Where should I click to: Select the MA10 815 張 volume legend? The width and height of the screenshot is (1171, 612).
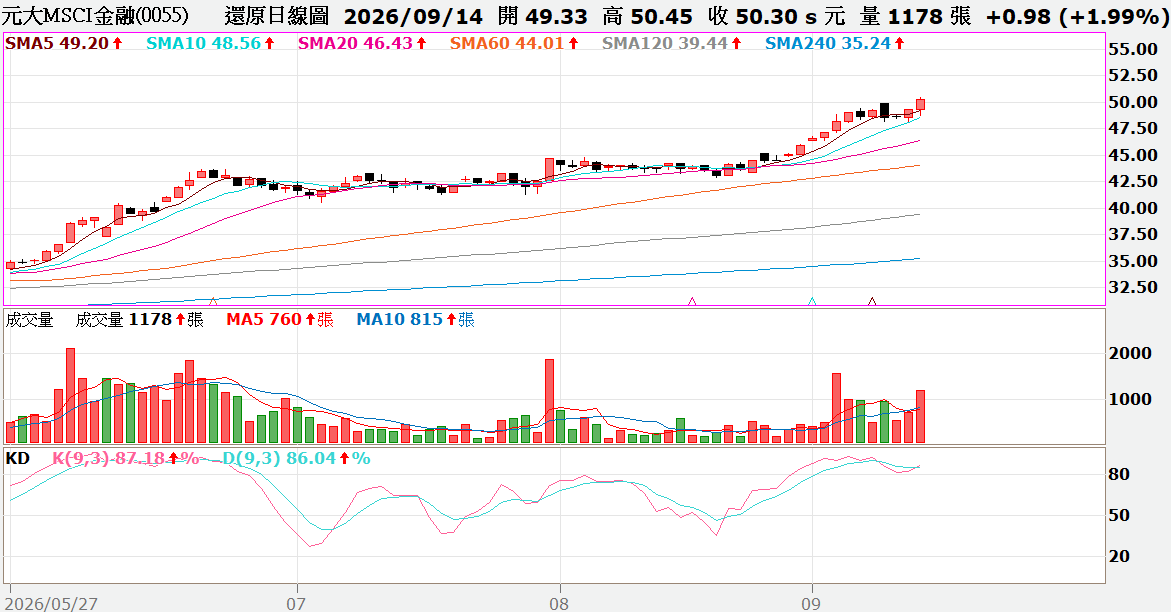416,320
